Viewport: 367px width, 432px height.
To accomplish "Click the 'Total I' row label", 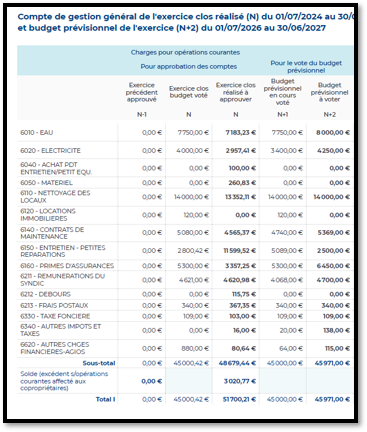I will click(105, 399).
